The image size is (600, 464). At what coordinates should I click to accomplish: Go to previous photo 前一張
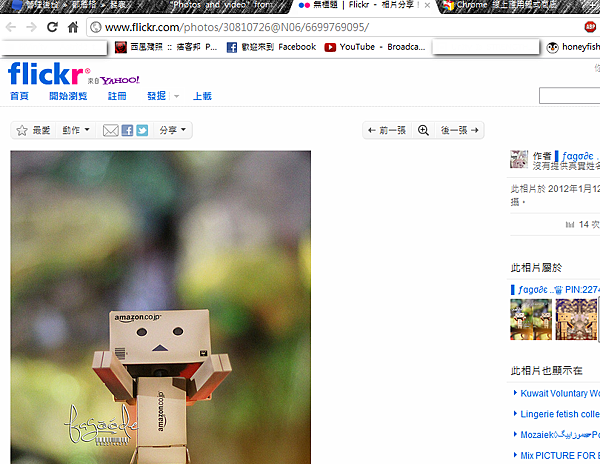pyautogui.click(x=387, y=130)
